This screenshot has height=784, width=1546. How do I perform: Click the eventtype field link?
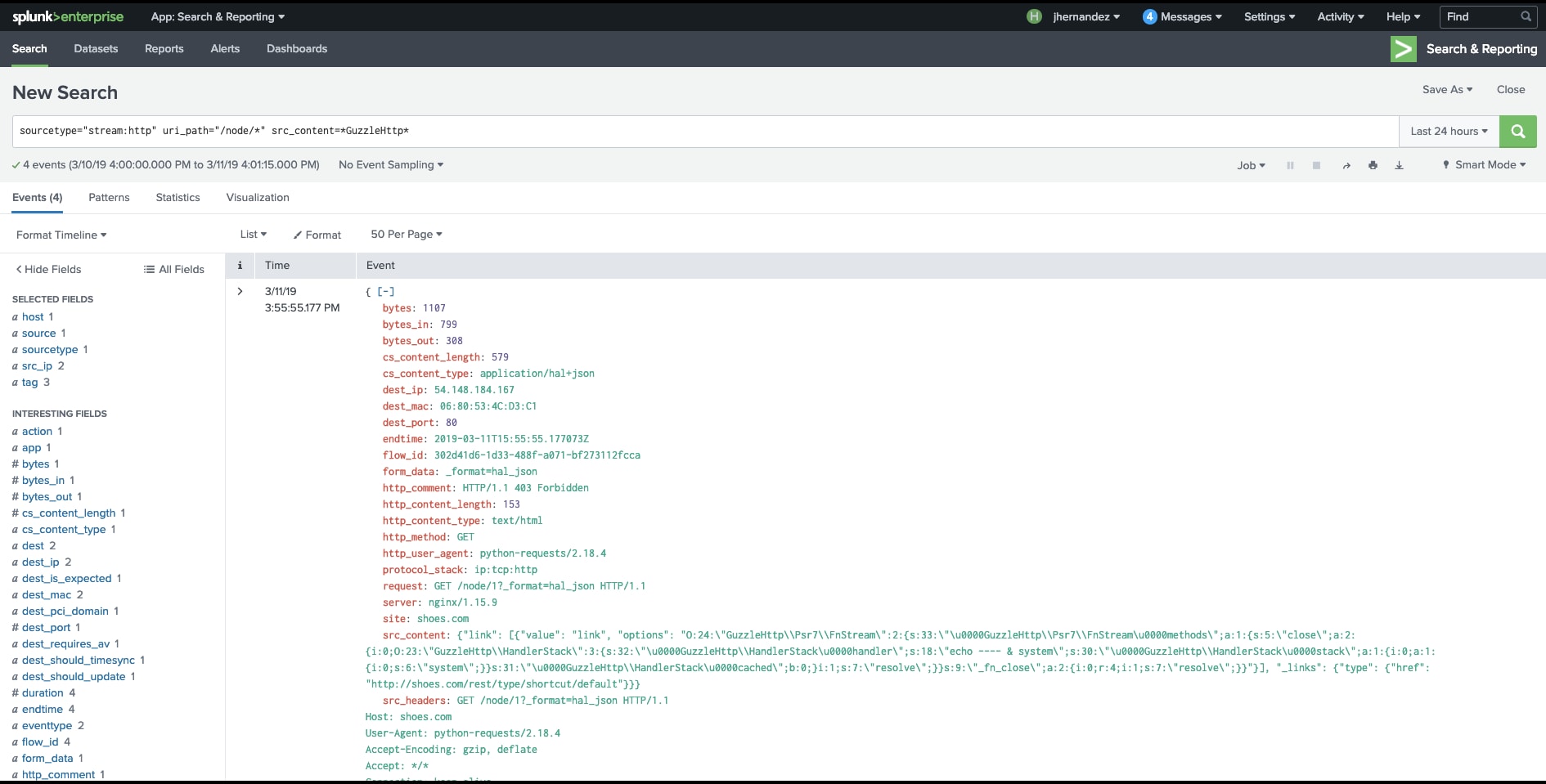pos(47,726)
